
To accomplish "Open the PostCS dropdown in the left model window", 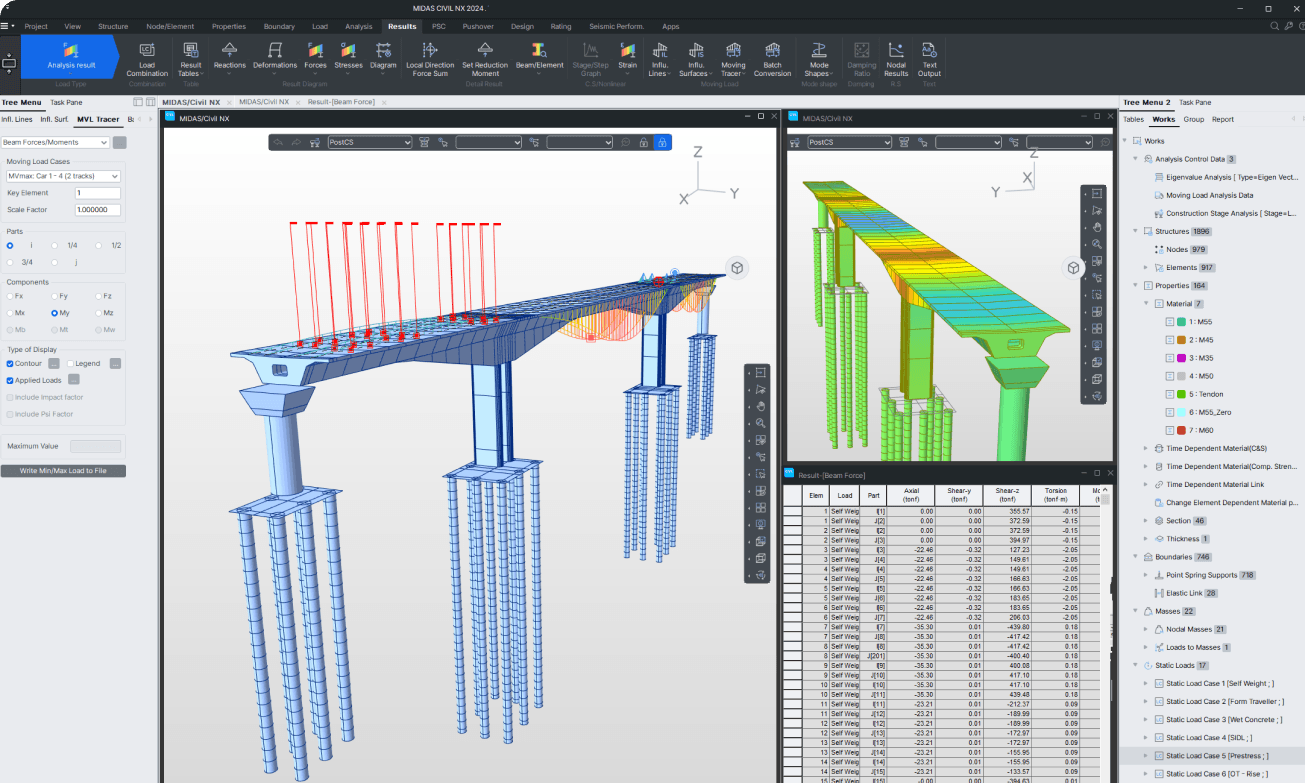I will coord(370,143).
